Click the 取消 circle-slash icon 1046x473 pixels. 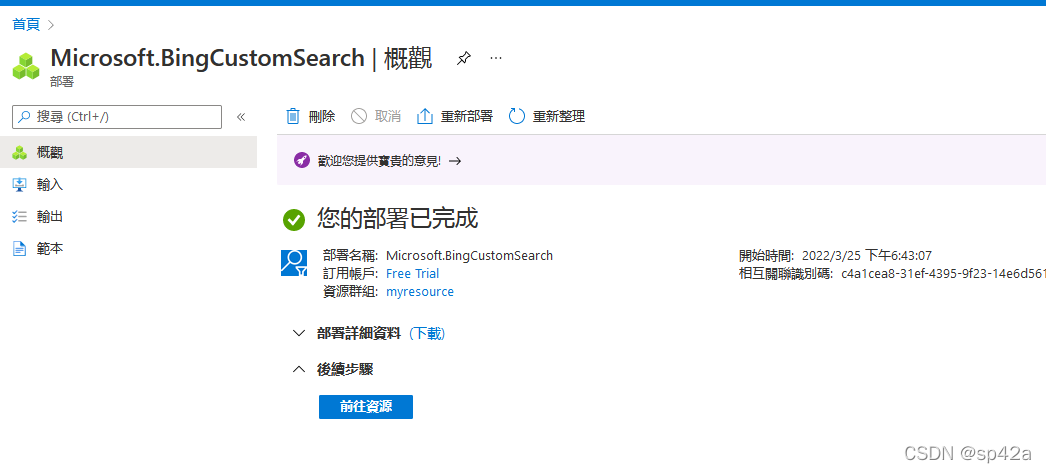[x=359, y=116]
